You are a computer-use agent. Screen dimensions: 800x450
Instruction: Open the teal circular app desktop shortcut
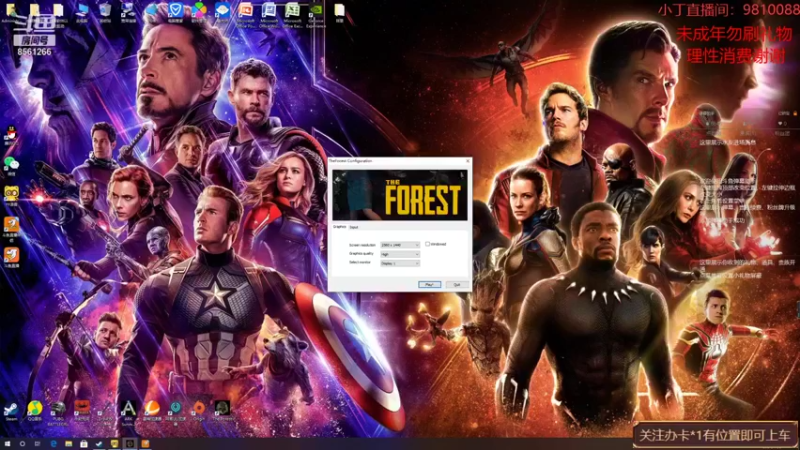pyautogui.click(x=176, y=411)
